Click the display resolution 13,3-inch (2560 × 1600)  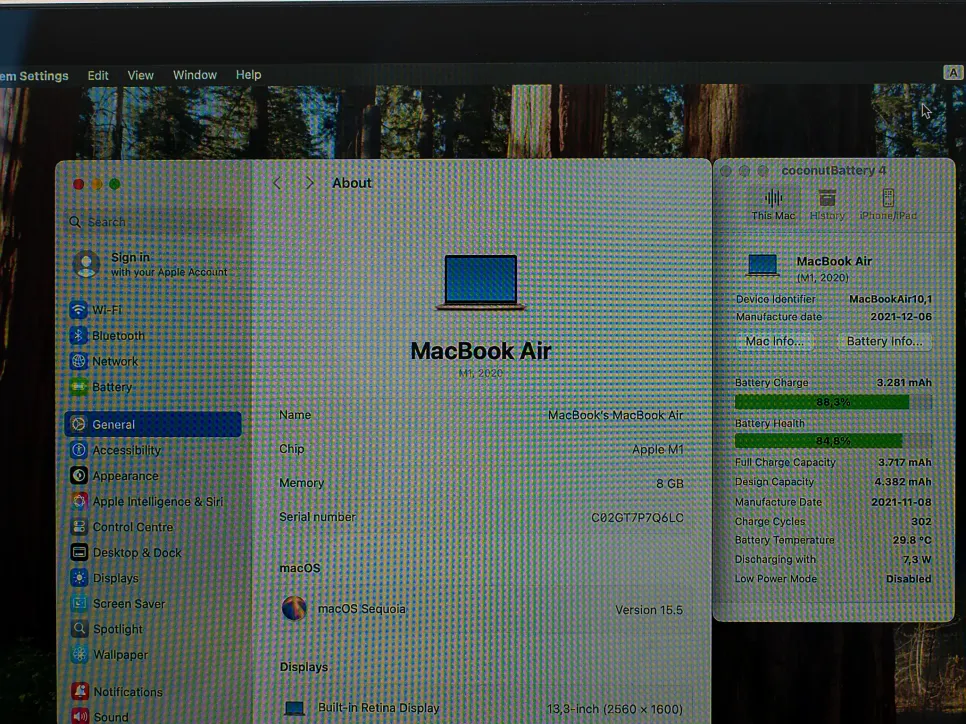click(615, 709)
